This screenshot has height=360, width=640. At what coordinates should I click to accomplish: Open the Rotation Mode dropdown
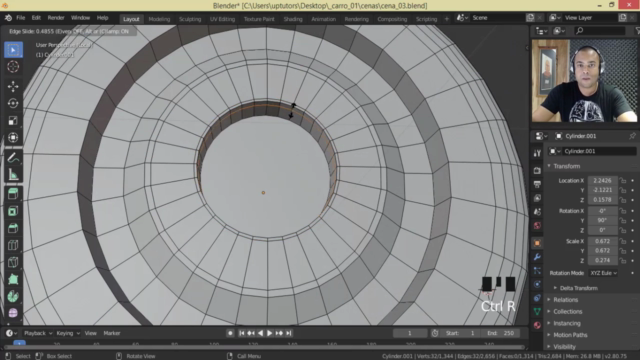[603, 273]
